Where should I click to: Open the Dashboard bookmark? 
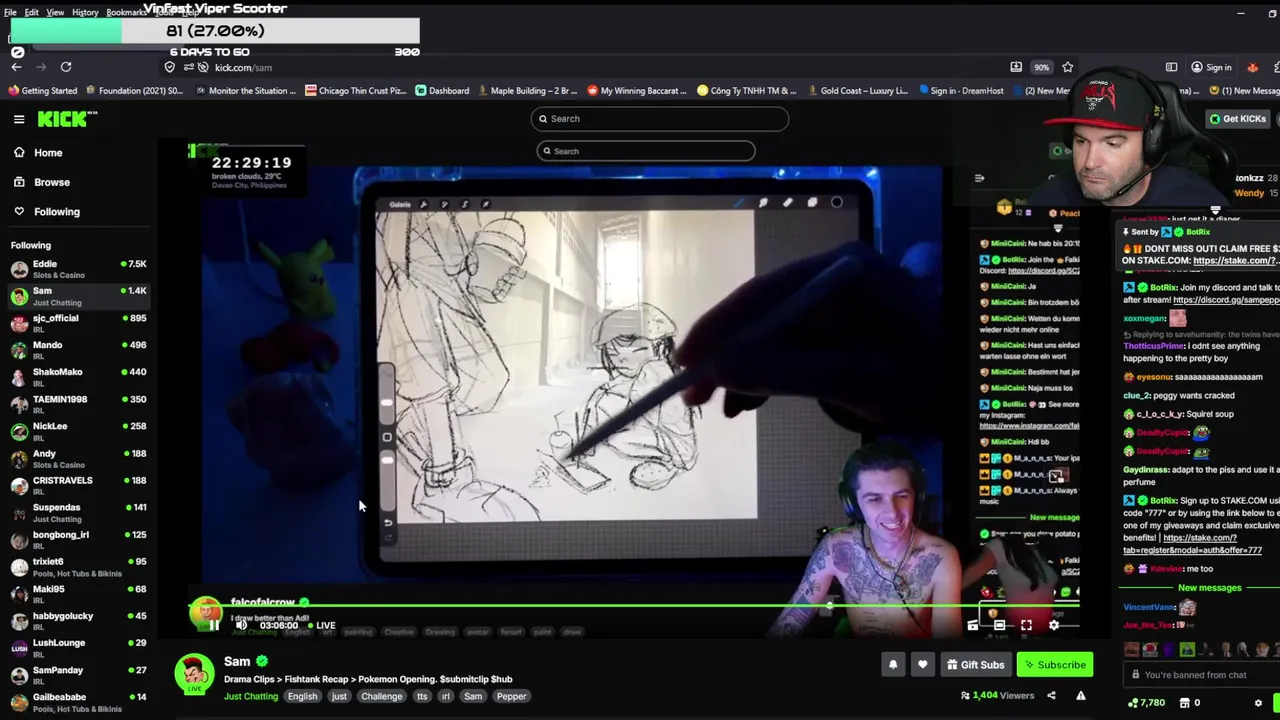tap(442, 90)
